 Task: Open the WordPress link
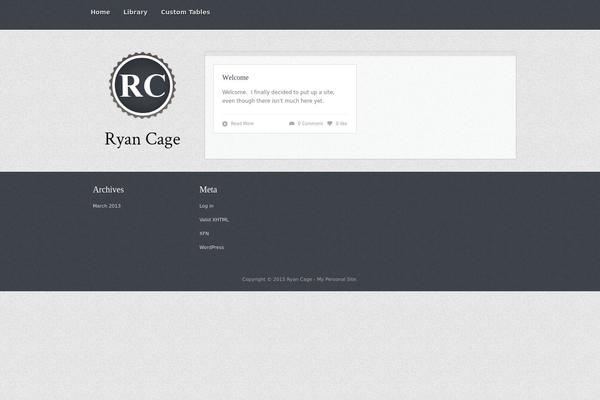click(212, 247)
